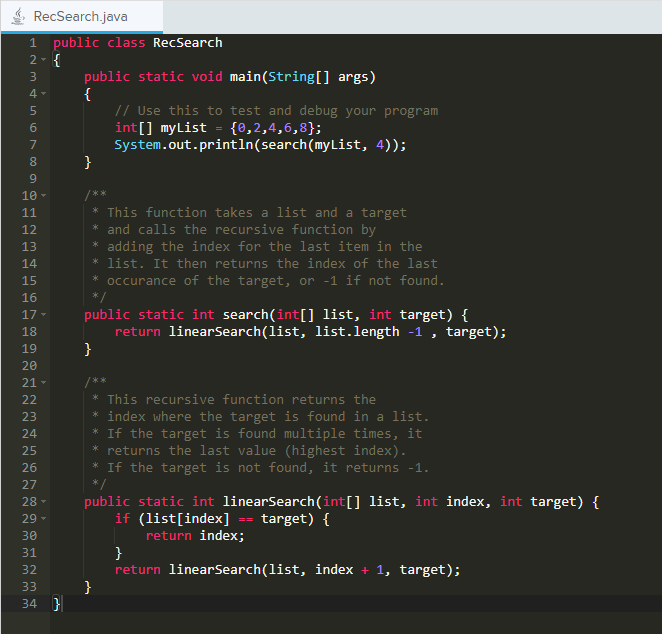Image resolution: width=662 pixels, height=634 pixels.
Task: Click line number 34 in the gutter
Action: coord(29,604)
